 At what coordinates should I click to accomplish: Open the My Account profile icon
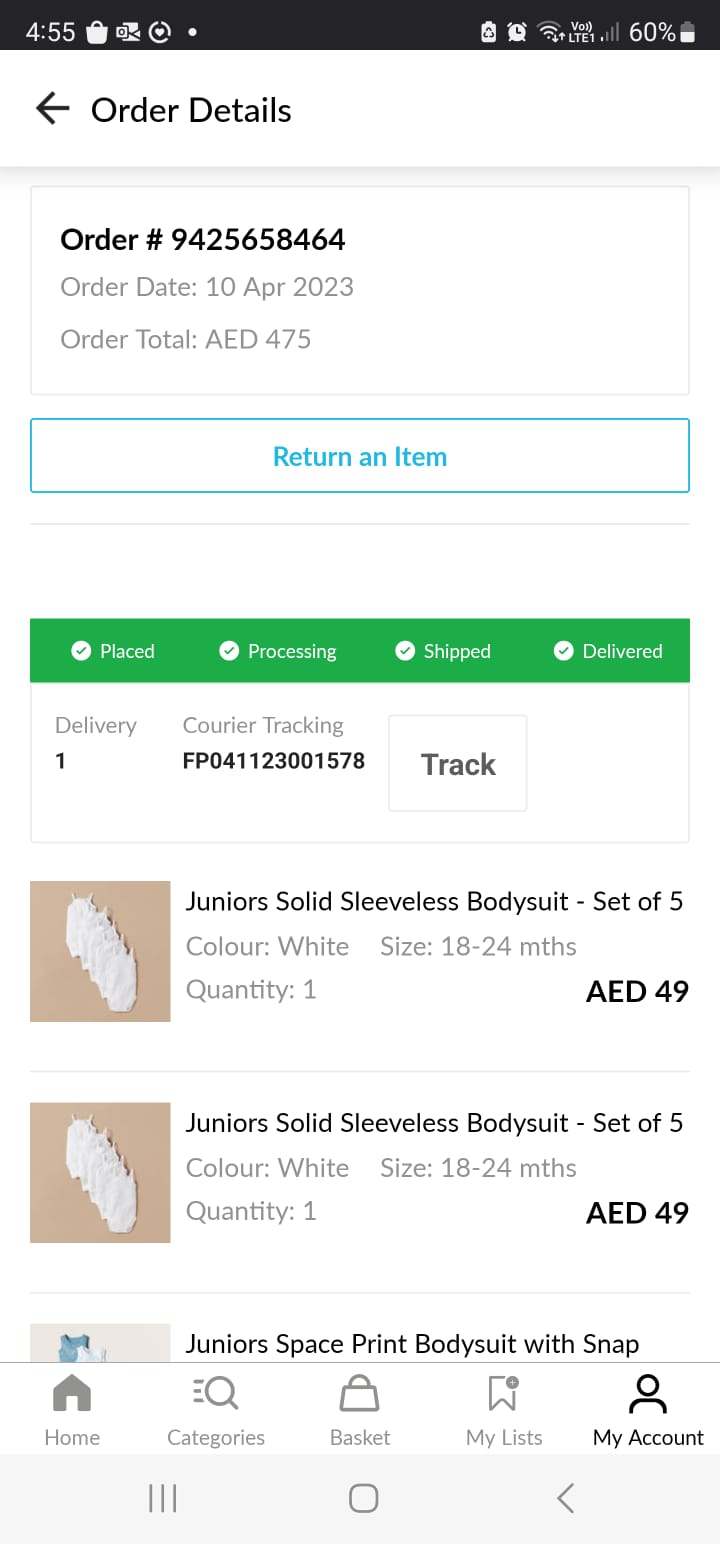pyautogui.click(x=647, y=1393)
